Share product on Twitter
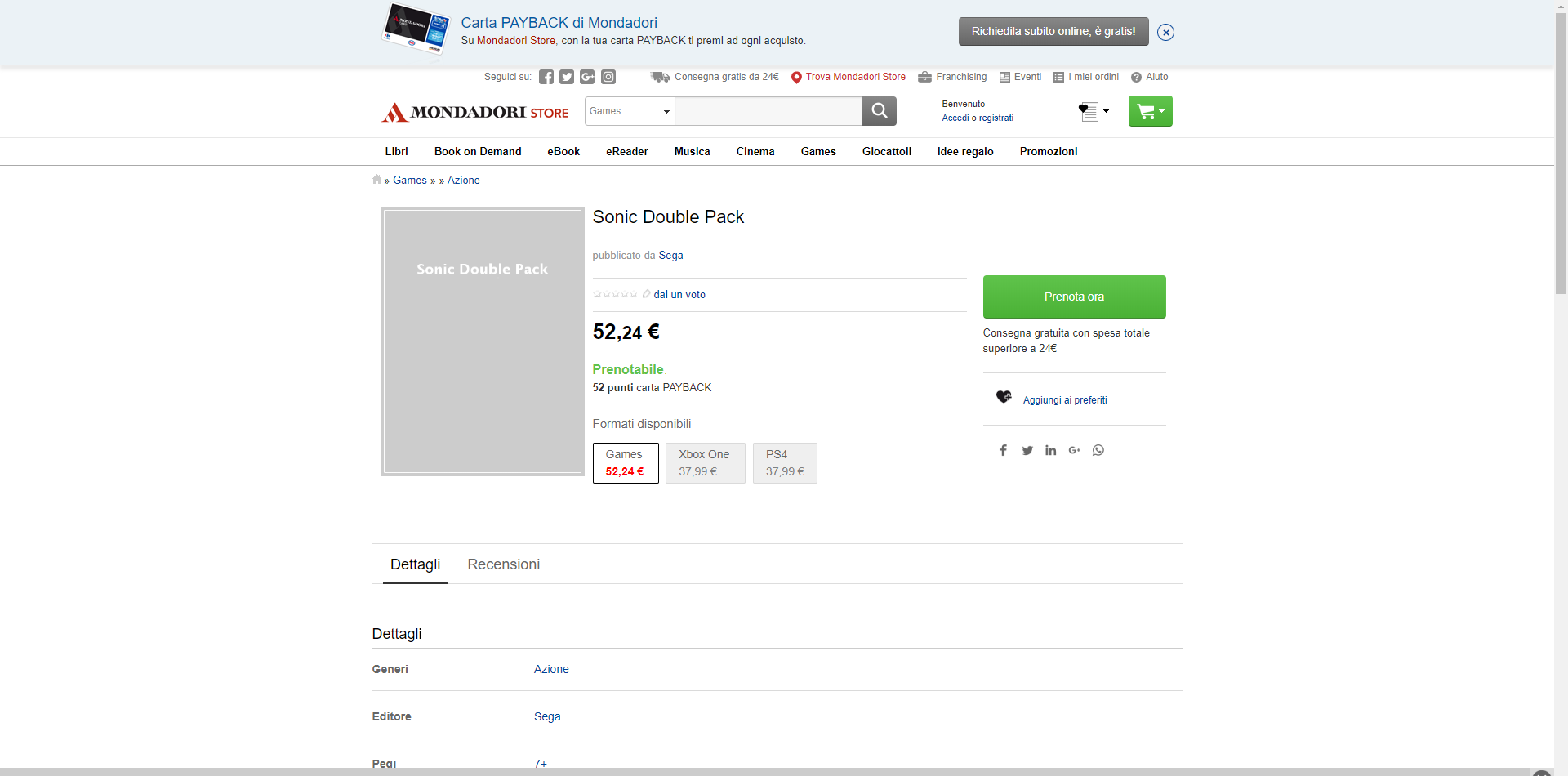1568x776 pixels. pyautogui.click(x=1027, y=450)
